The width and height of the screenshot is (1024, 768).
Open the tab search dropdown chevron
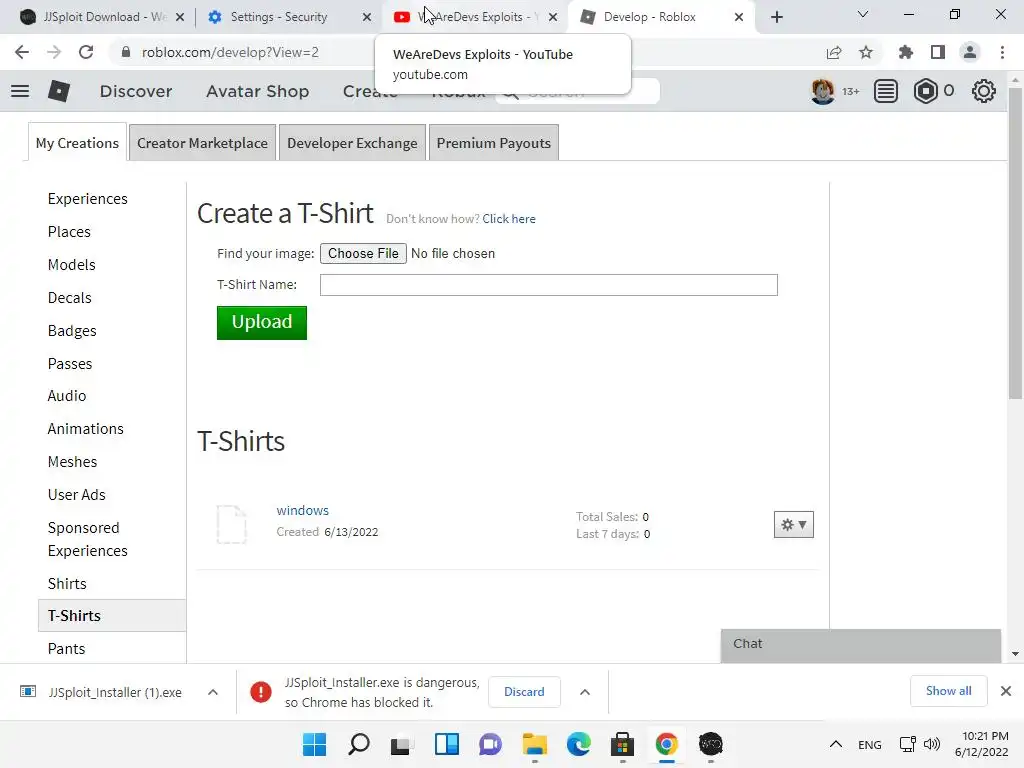(x=863, y=14)
